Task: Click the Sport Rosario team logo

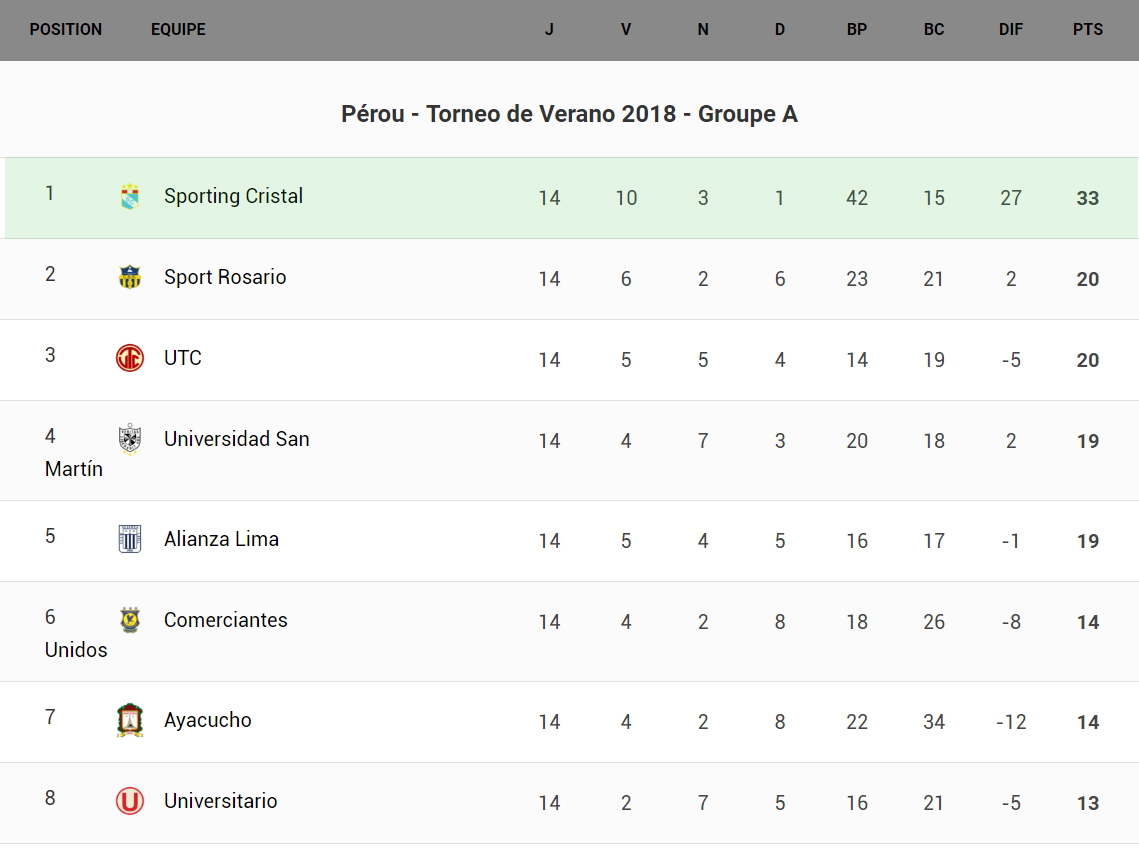Action: 130,277
